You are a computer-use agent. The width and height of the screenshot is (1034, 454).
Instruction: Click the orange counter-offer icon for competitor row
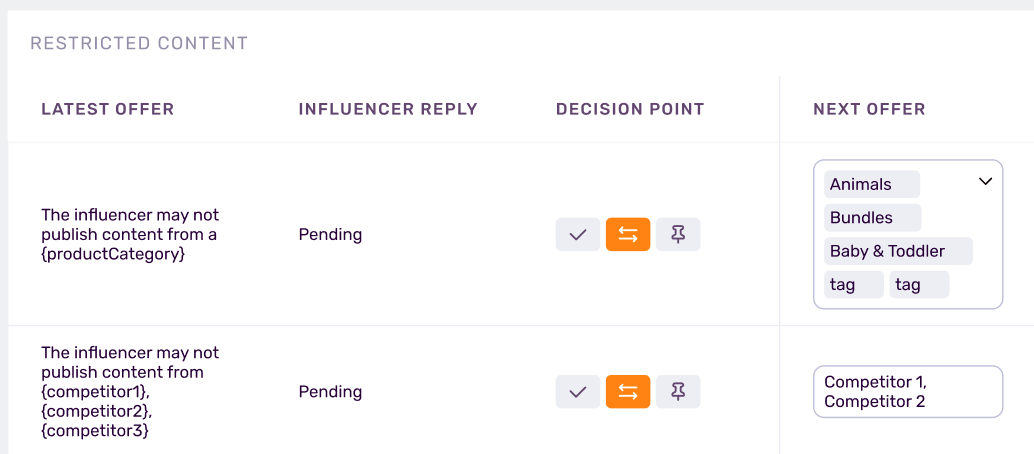(628, 392)
